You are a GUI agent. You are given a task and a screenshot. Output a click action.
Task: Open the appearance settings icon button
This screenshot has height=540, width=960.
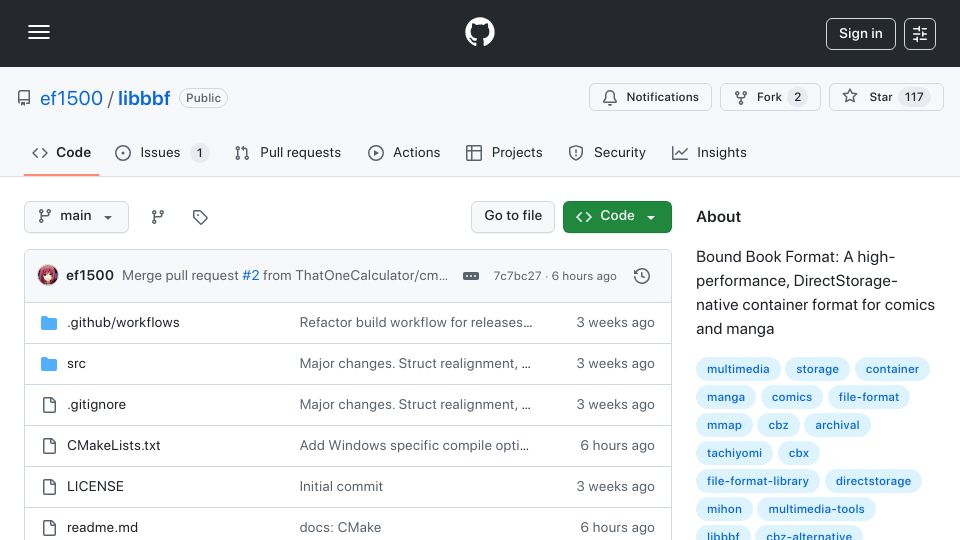point(920,34)
